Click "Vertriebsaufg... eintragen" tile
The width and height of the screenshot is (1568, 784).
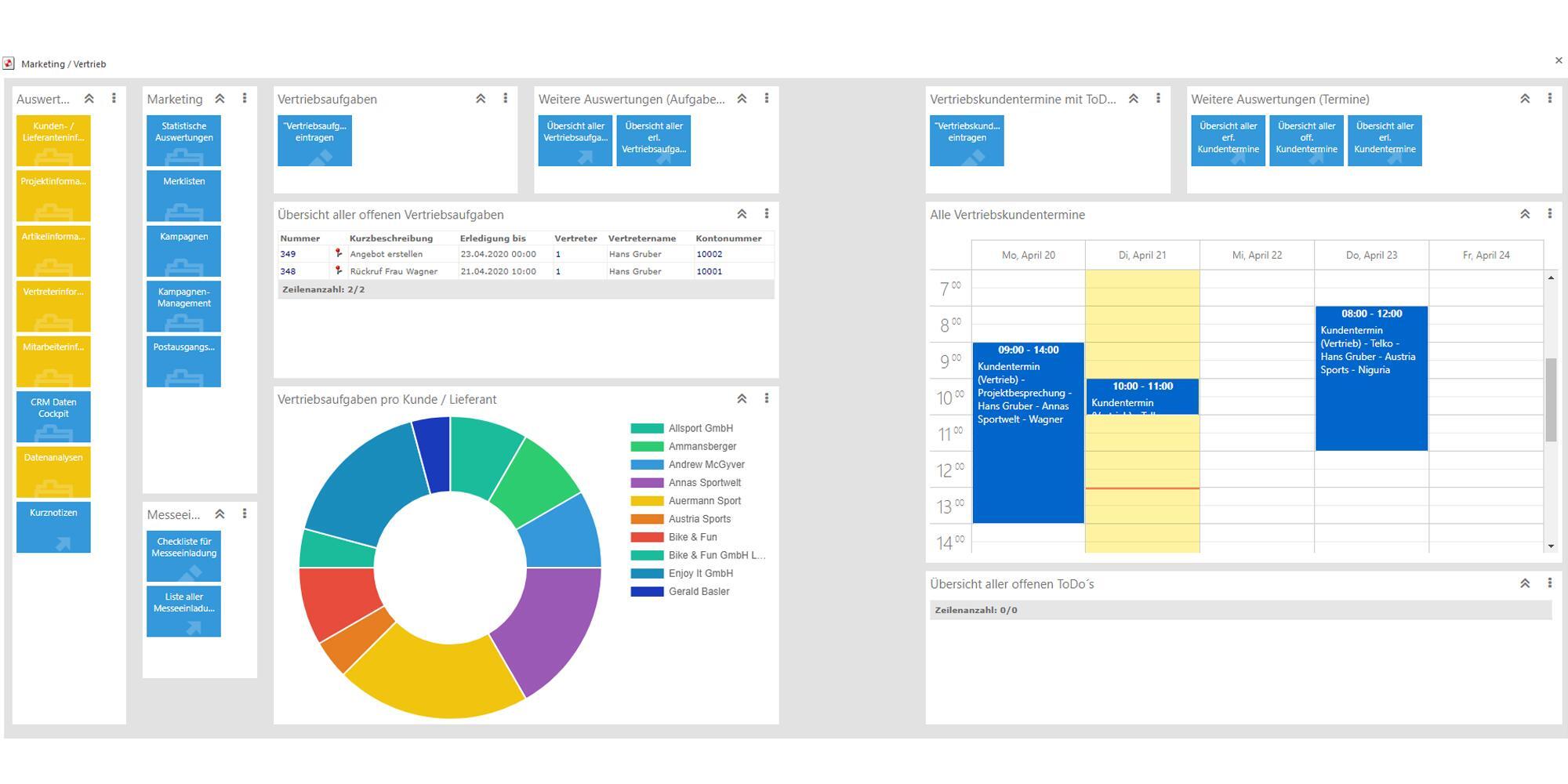click(x=314, y=140)
